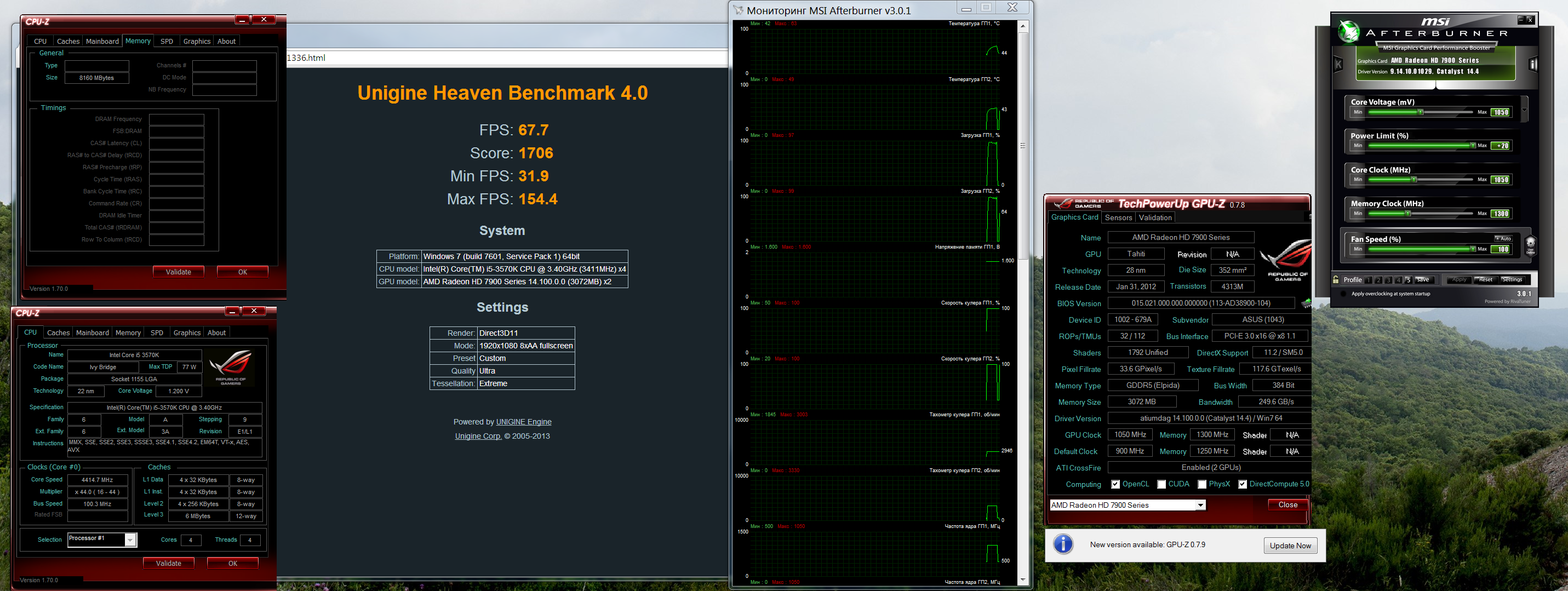Enable Apply overclocking at system startup

[1344, 294]
